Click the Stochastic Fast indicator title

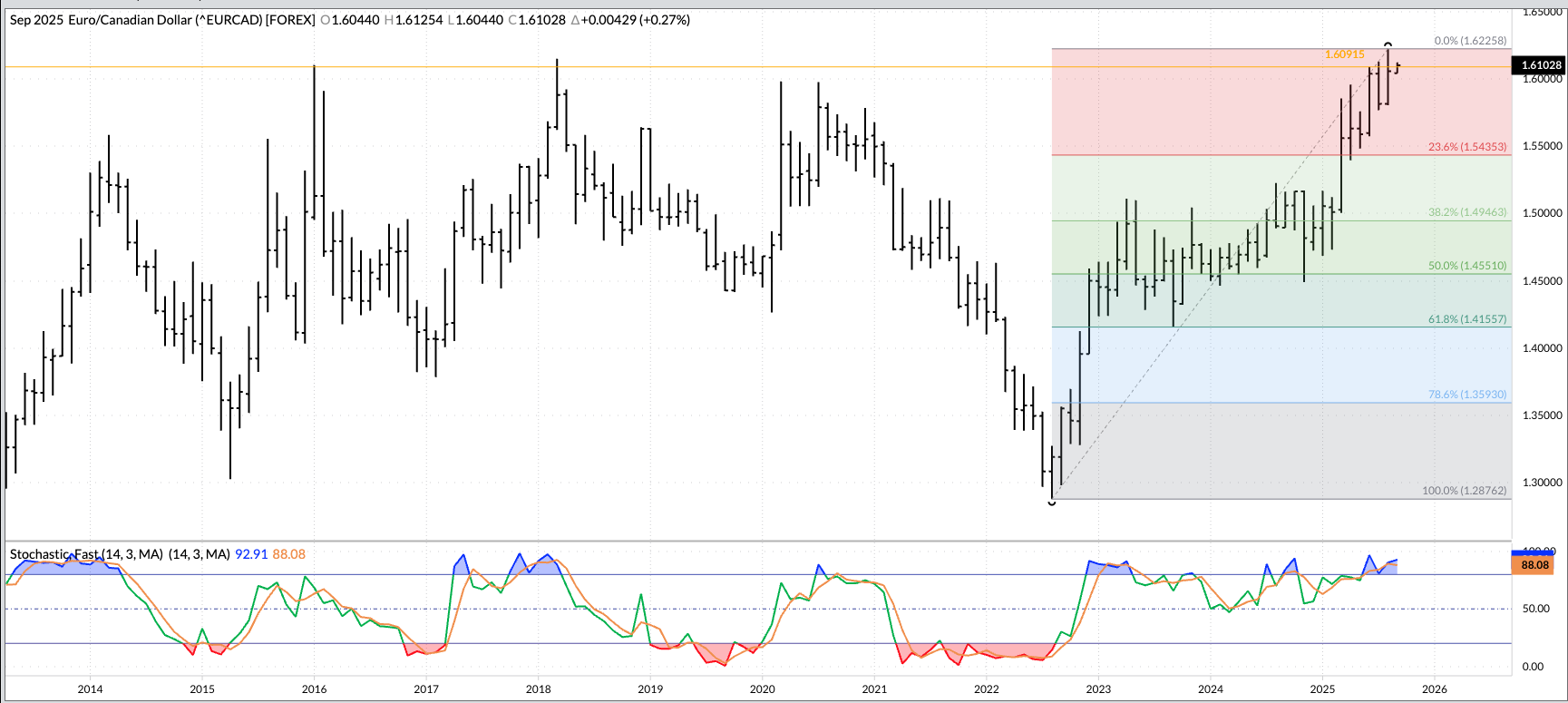pyautogui.click(x=86, y=554)
